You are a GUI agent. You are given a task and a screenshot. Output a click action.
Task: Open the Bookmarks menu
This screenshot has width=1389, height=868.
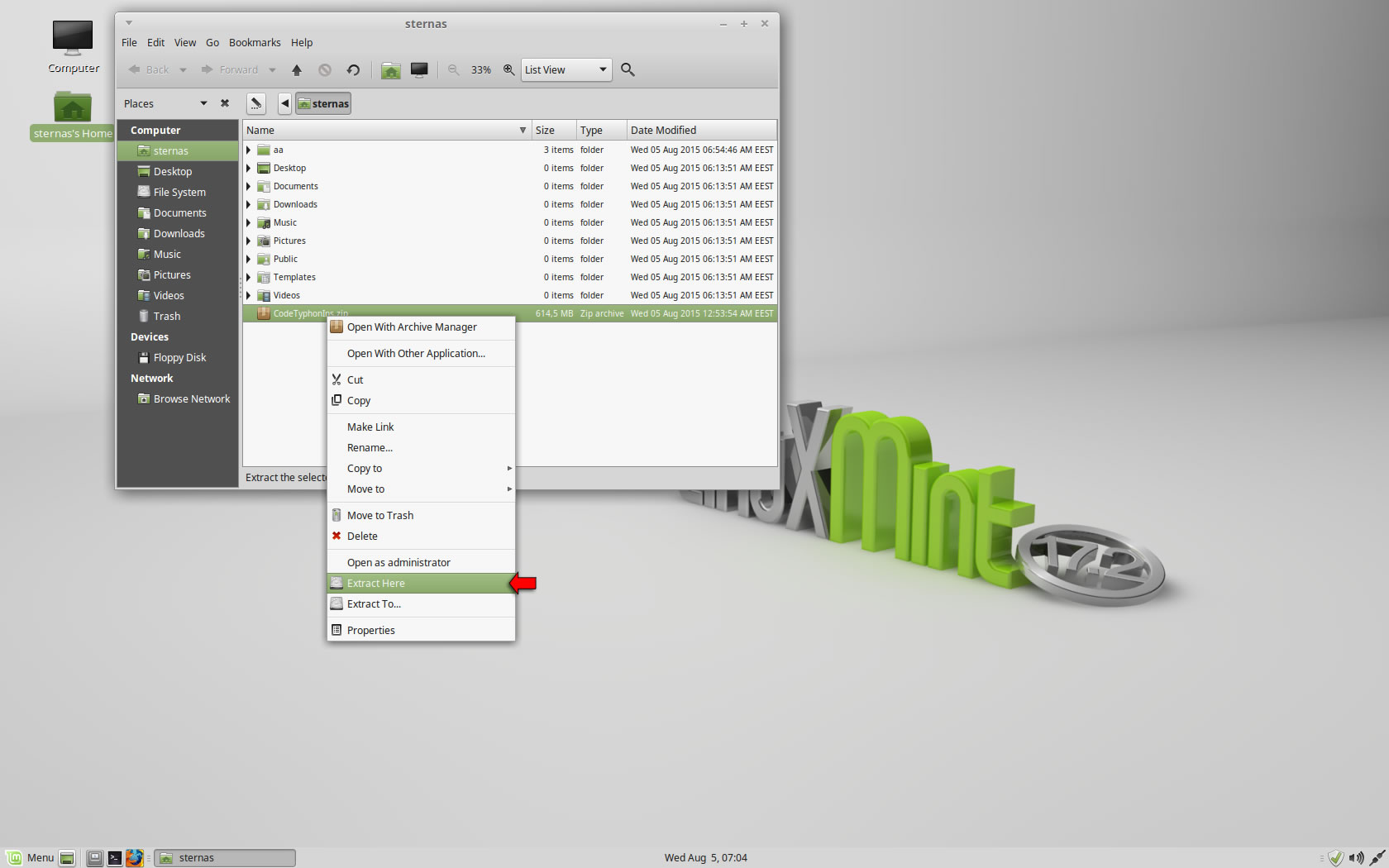pyautogui.click(x=255, y=42)
